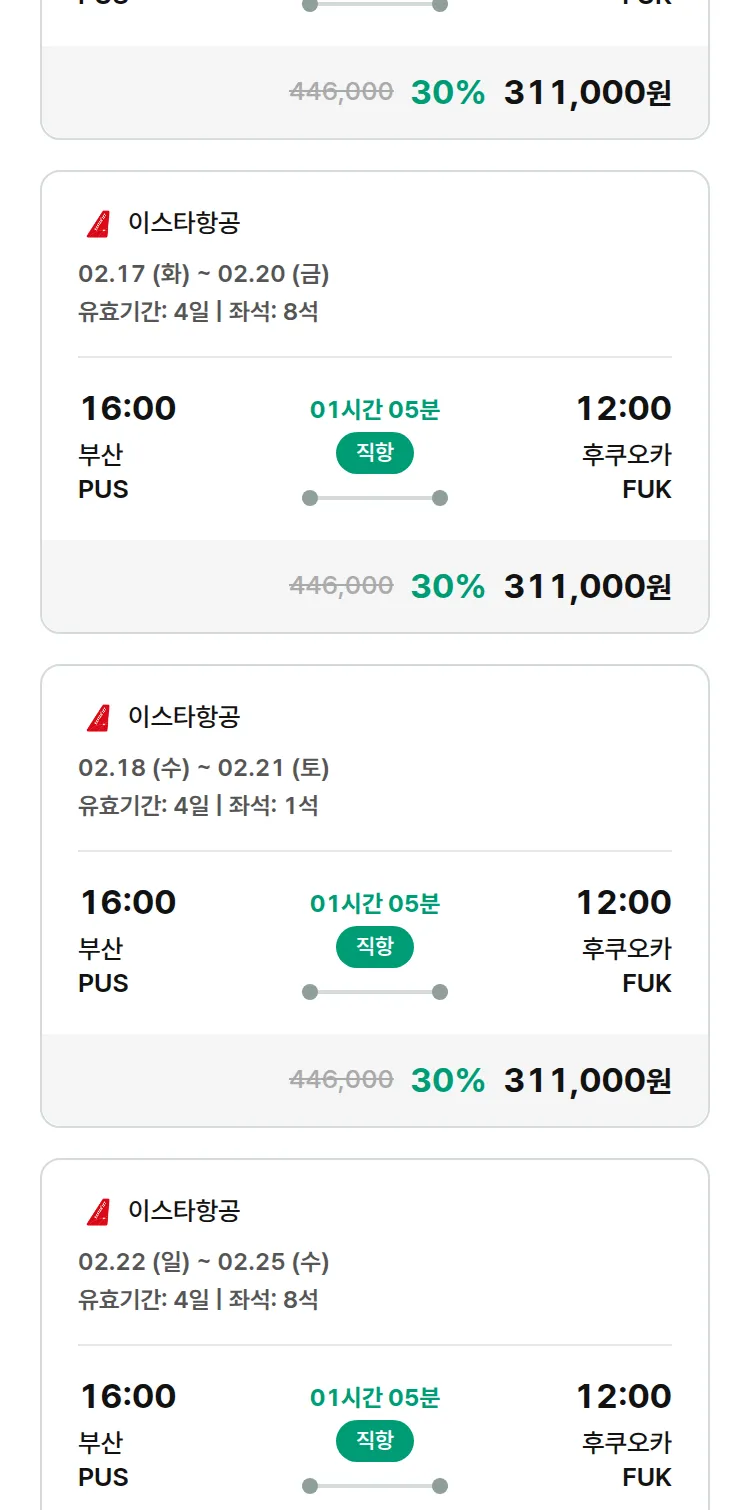Open the 02.18 (수) ~ 02.21 (토) date range
This screenshot has height=1510, width=750.
[x=204, y=768]
